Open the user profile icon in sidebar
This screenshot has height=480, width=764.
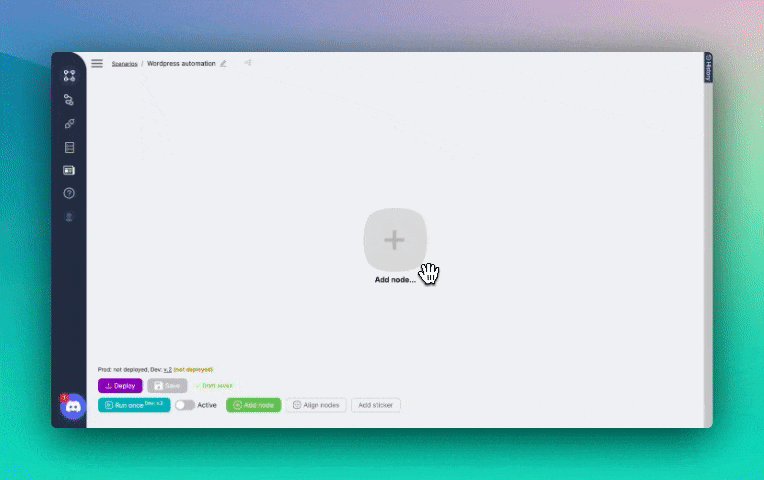tap(69, 216)
